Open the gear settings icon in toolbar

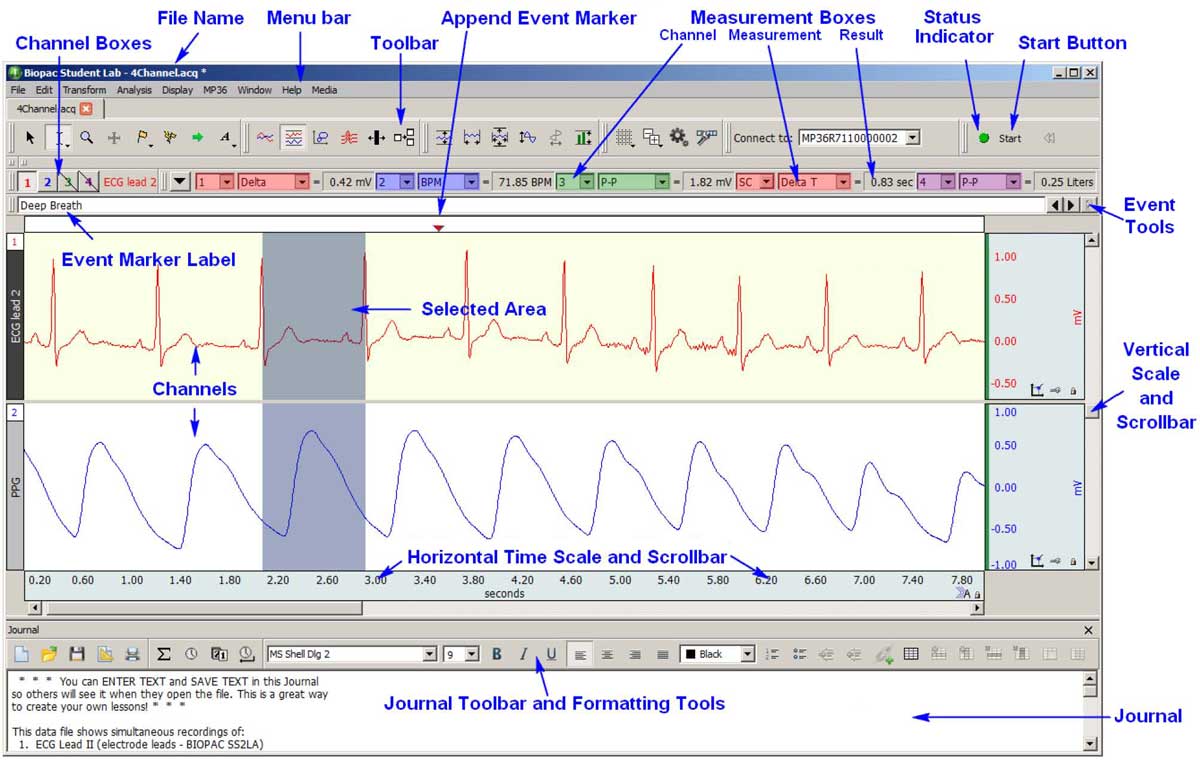pyautogui.click(x=679, y=138)
